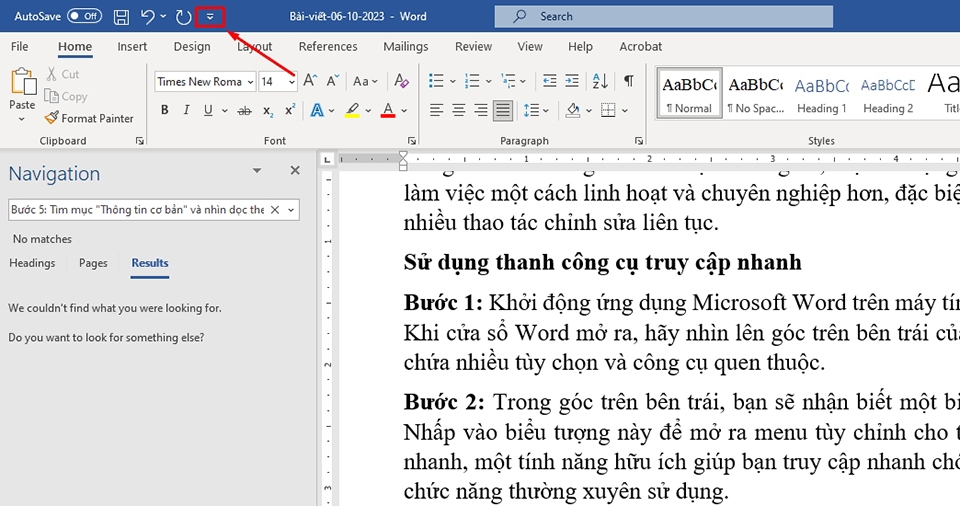Decrease font size with shrink icon

pyautogui.click(x=332, y=81)
